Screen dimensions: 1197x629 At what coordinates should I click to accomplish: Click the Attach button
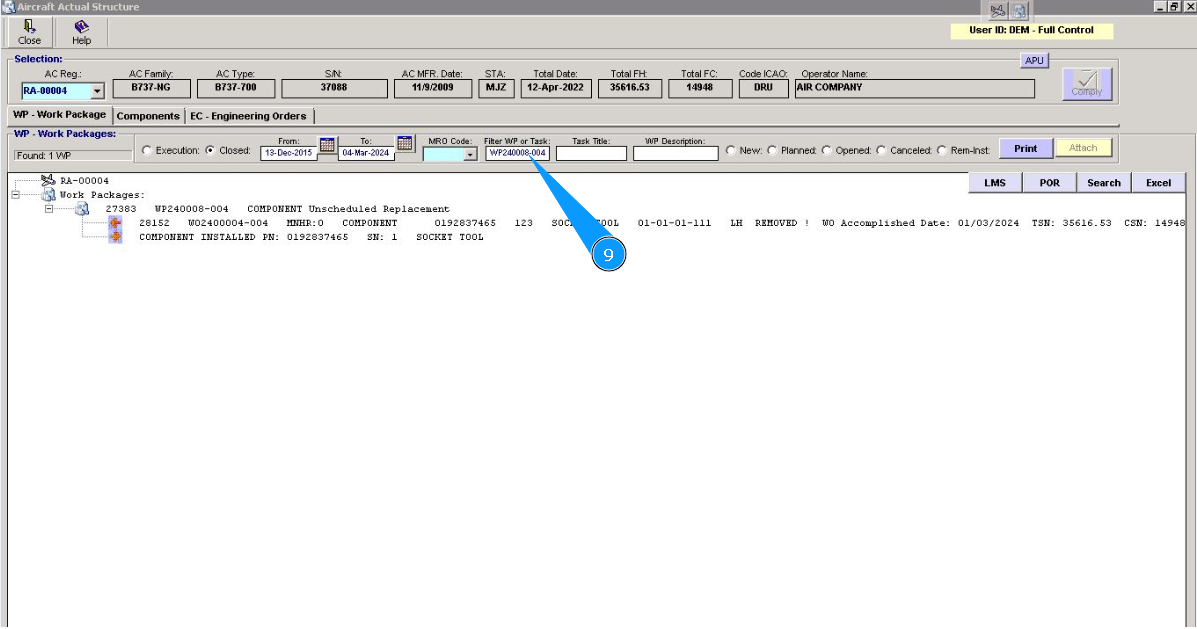click(x=1082, y=148)
